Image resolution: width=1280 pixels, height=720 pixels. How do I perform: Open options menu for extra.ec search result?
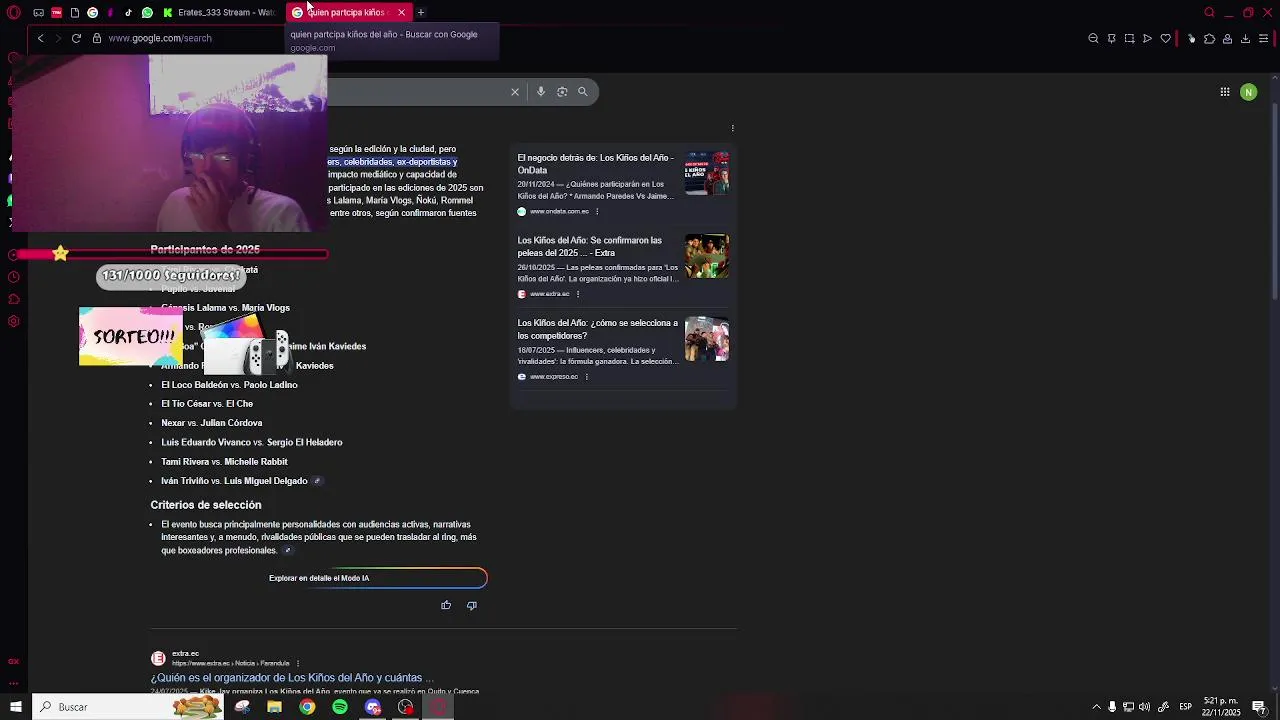pos(298,663)
